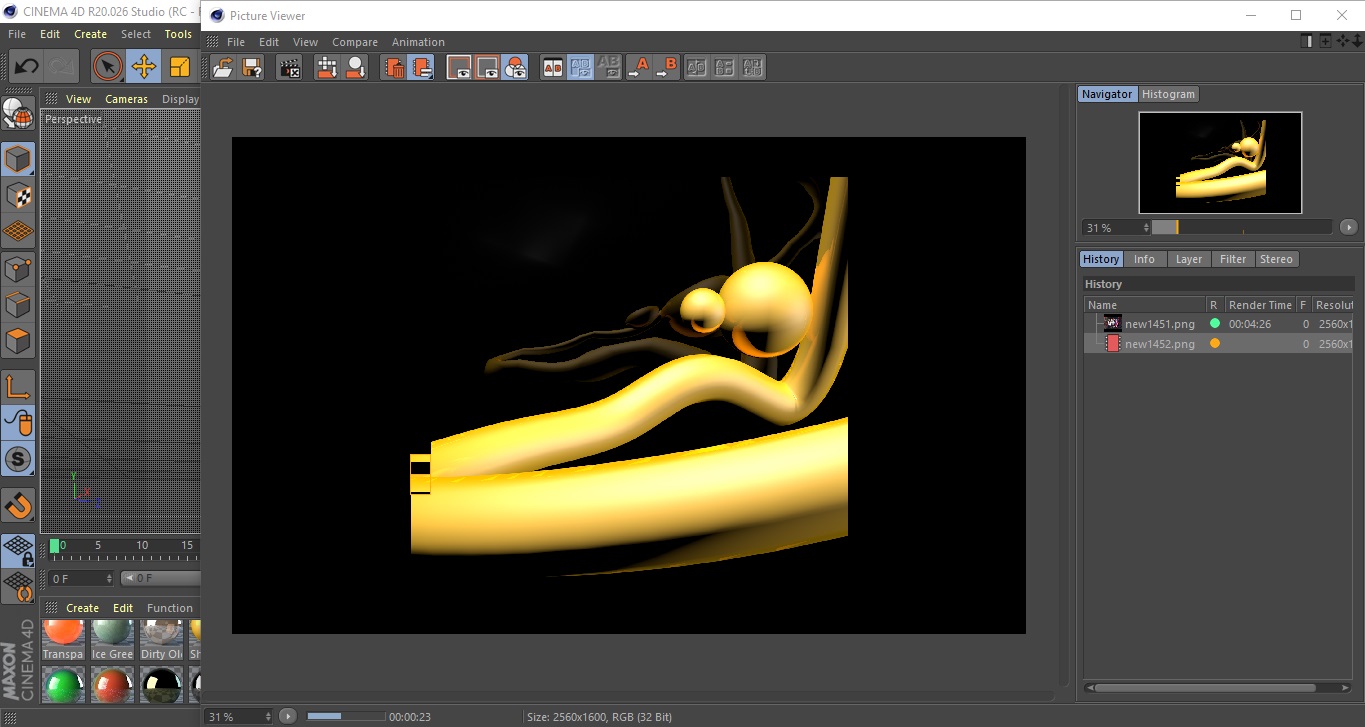Image resolution: width=1365 pixels, height=727 pixels.
Task: Click the Clear Cache trash icon
Action: point(395,68)
